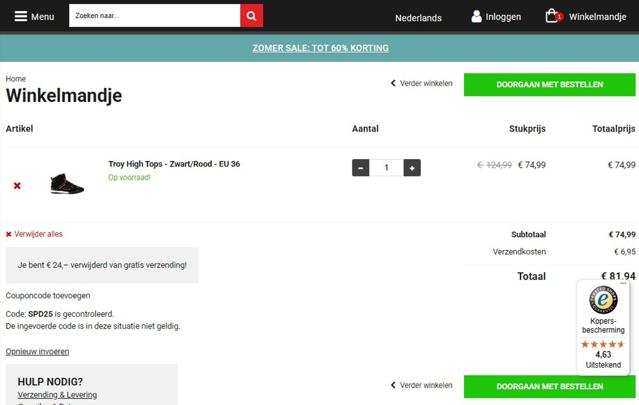The width and height of the screenshot is (639, 405).
Task: Click the red search magnifier button
Action: coord(251,16)
